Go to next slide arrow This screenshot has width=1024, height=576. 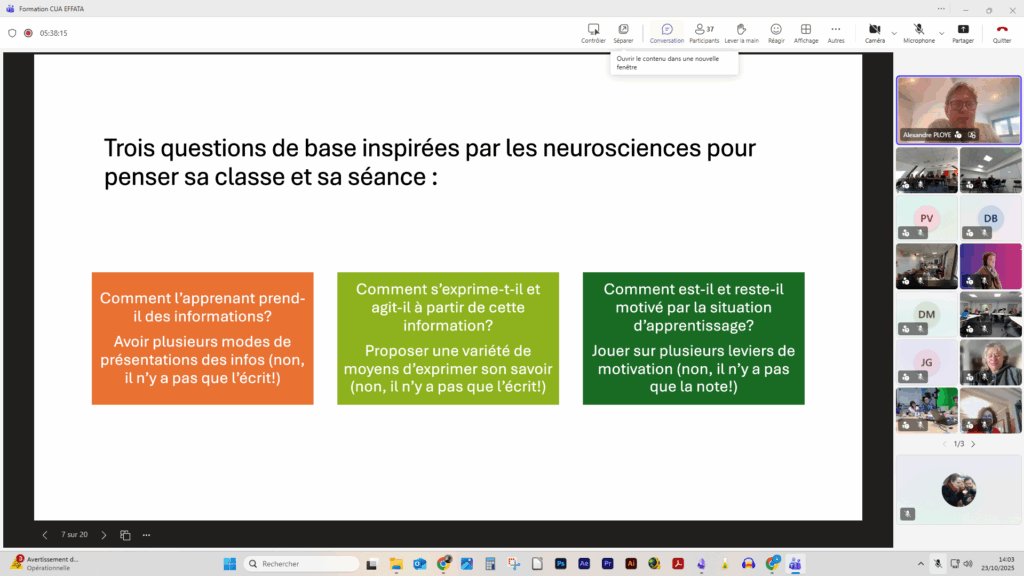point(103,535)
